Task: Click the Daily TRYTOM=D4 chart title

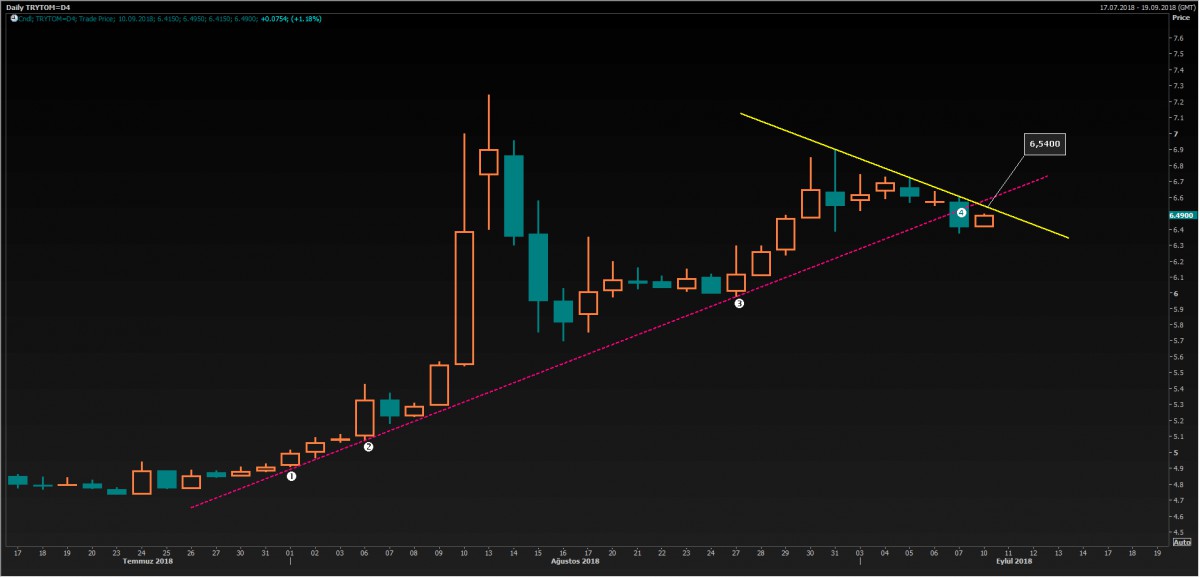Action: click(35, 7)
